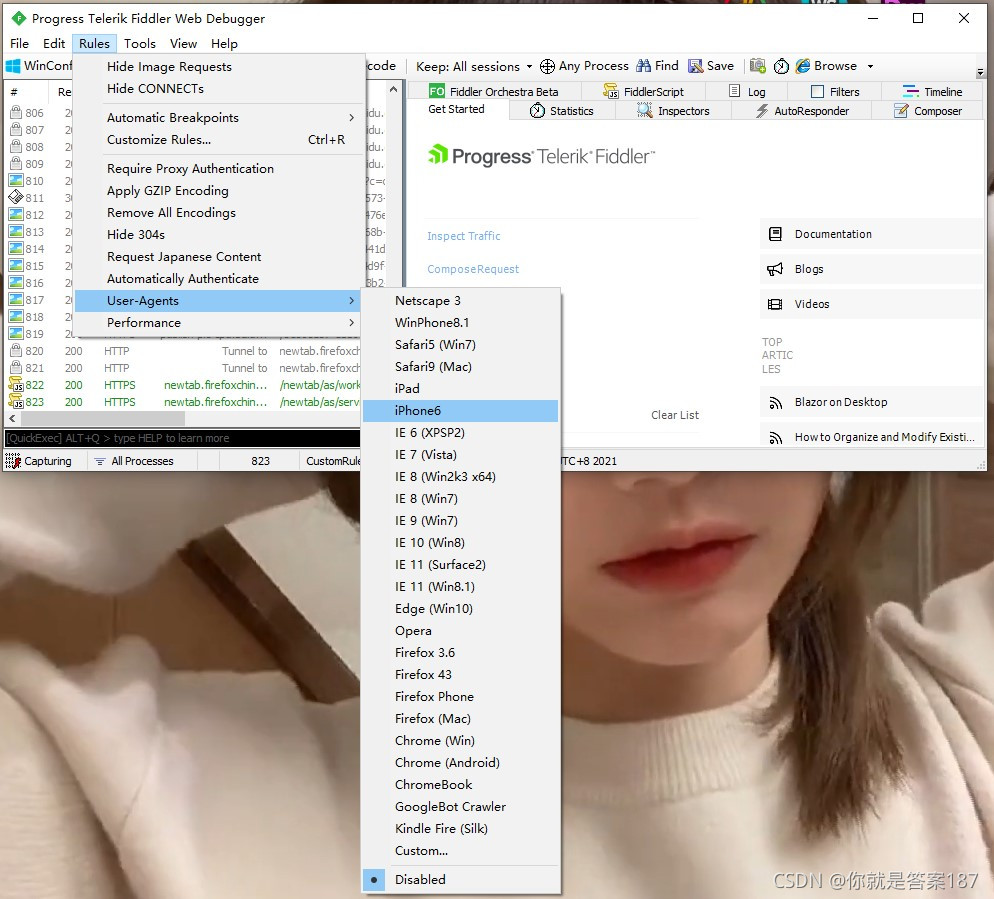Click the Videos film icon

(x=775, y=304)
